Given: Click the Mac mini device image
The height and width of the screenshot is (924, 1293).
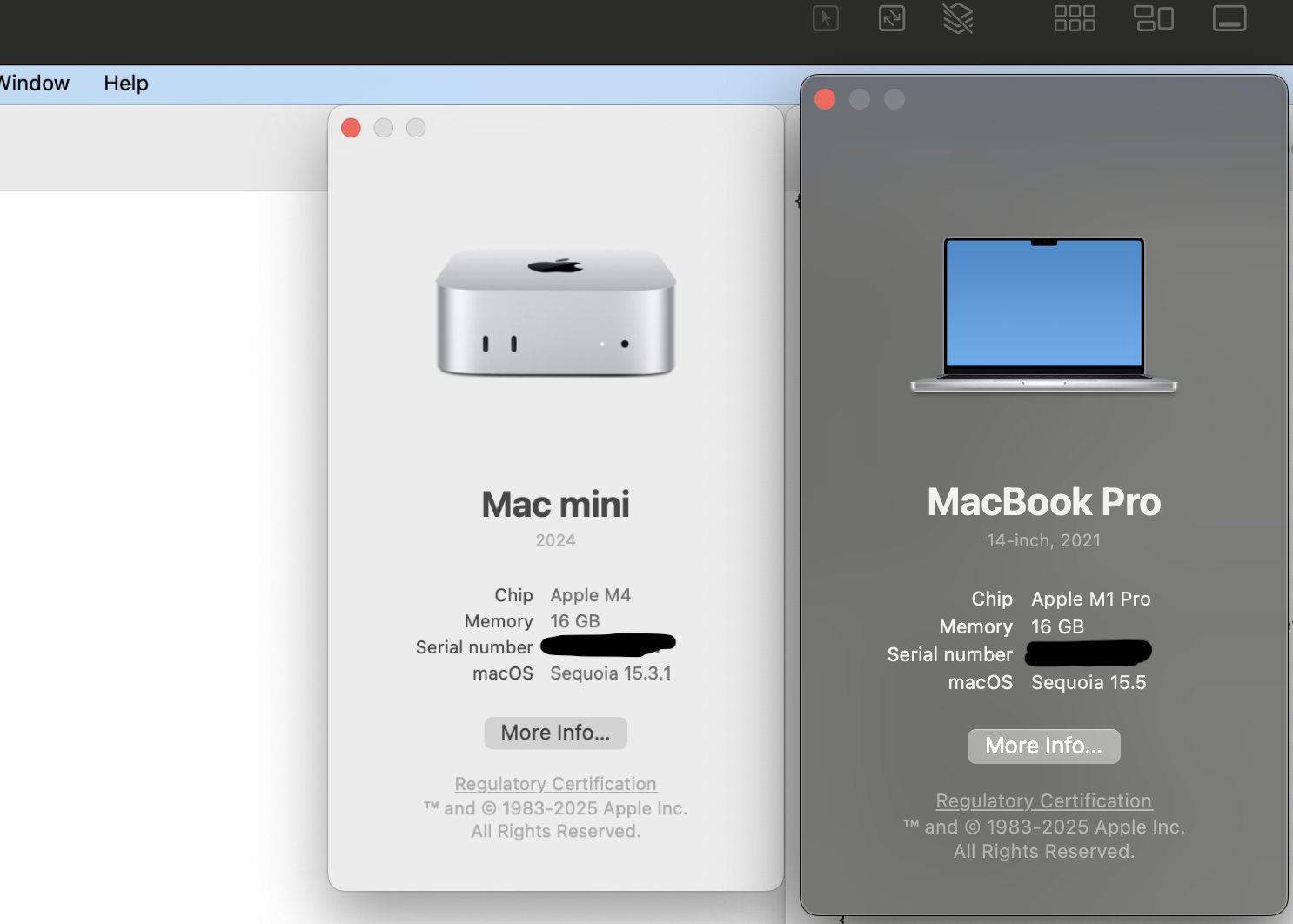Looking at the screenshot, I should click(x=556, y=313).
